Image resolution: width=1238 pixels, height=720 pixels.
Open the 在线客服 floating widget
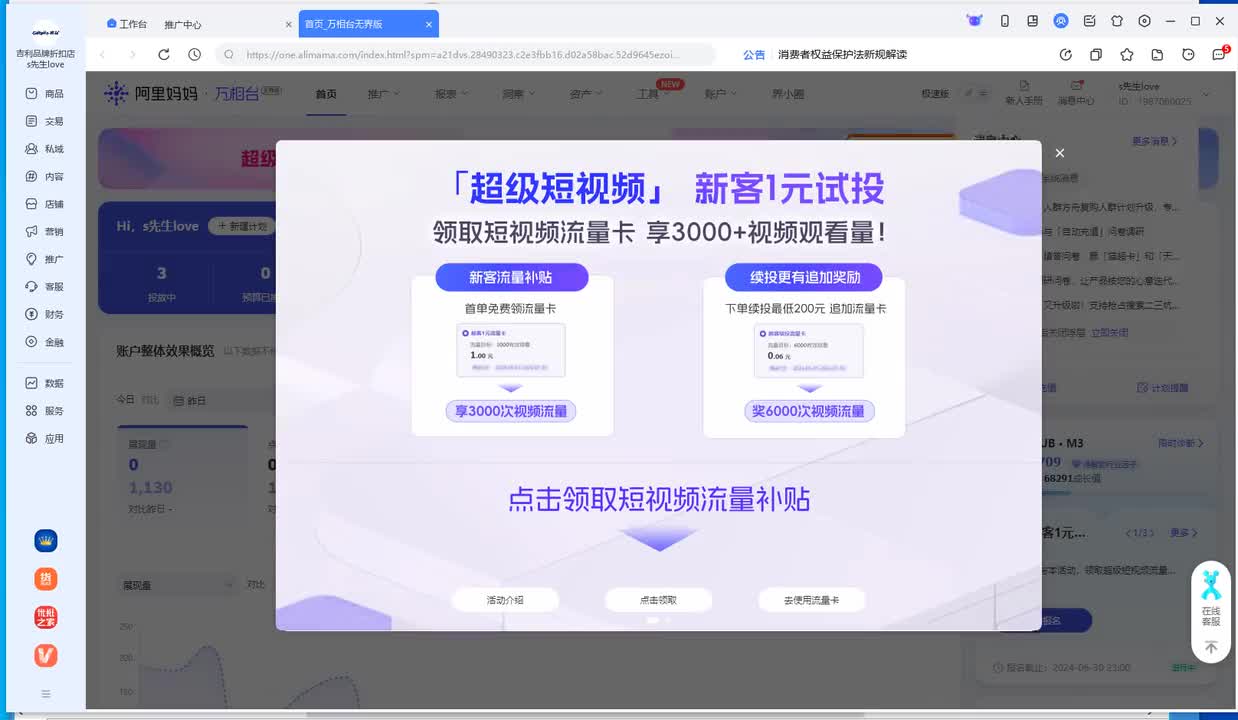[x=1211, y=598]
